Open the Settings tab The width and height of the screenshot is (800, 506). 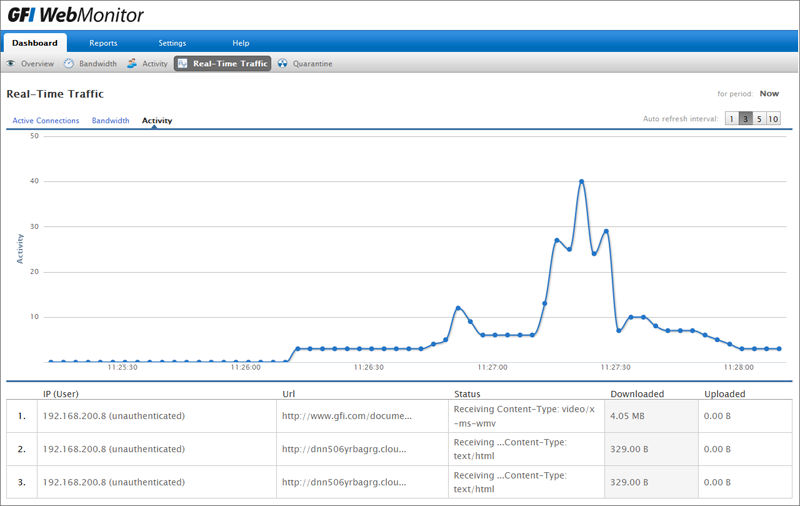coord(172,43)
